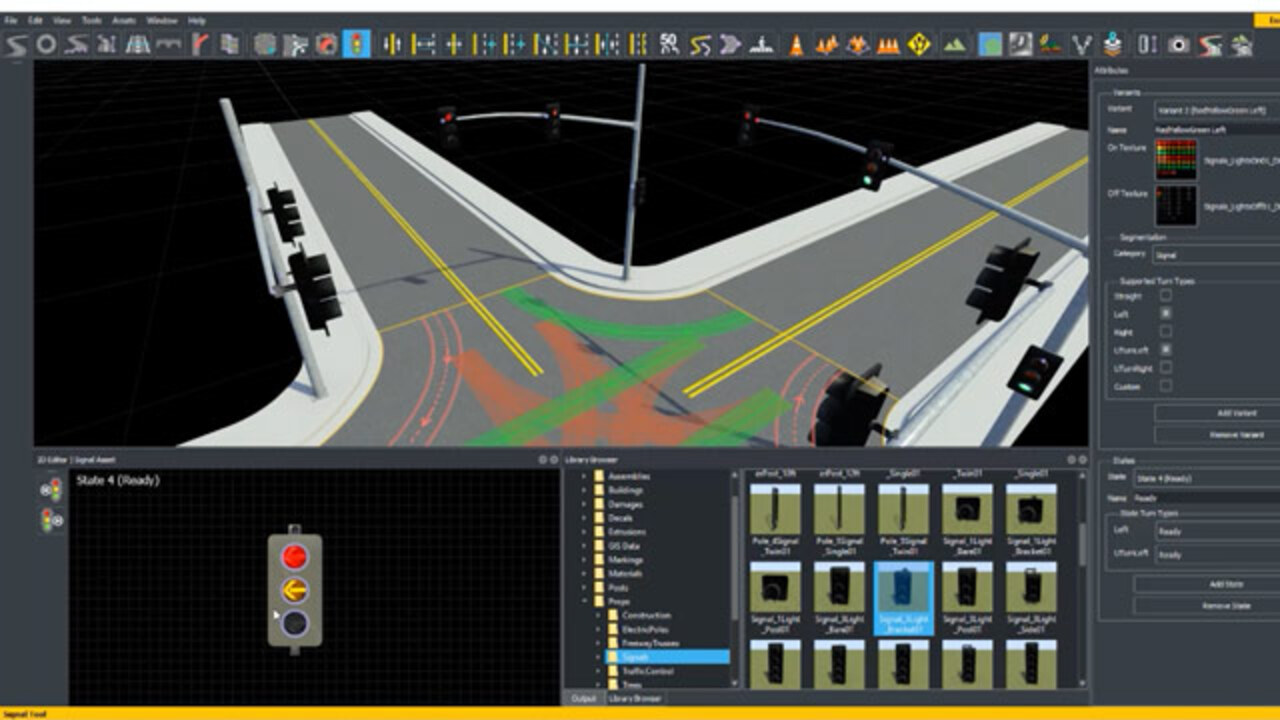Click the On Texture swatch thumbnail
1280x720 pixels.
pos(1176,159)
